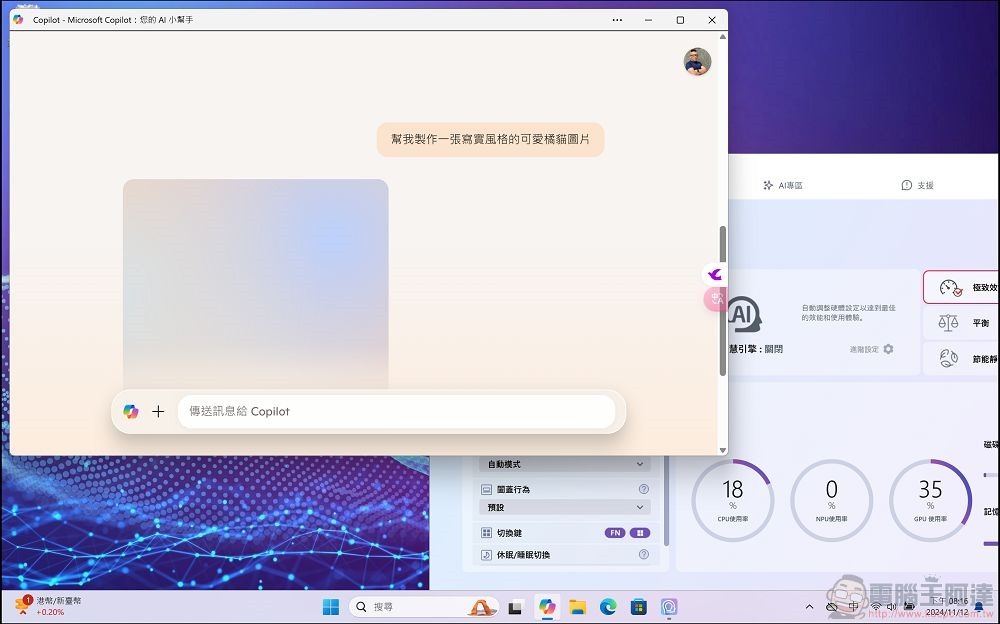Image resolution: width=1000 pixels, height=624 pixels.
Task: Show hidden system tray icons chevron
Action: pos(809,607)
